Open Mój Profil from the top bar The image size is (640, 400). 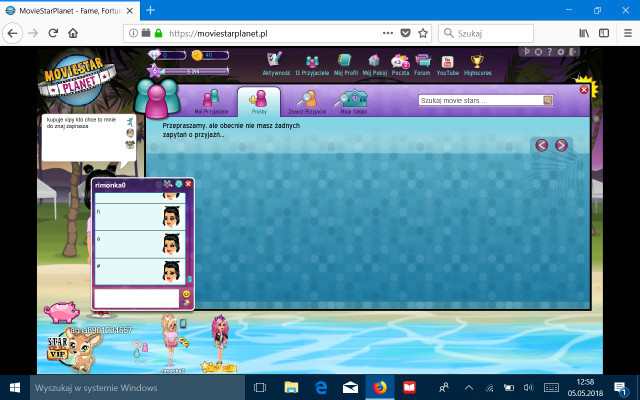click(345, 63)
